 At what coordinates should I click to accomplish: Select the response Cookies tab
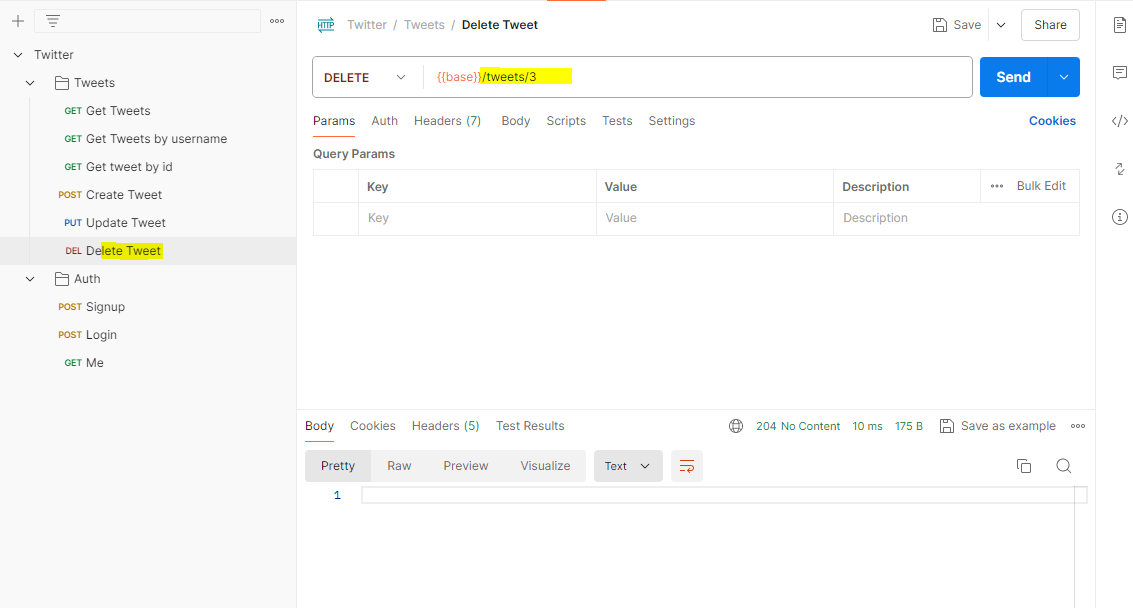pos(373,426)
